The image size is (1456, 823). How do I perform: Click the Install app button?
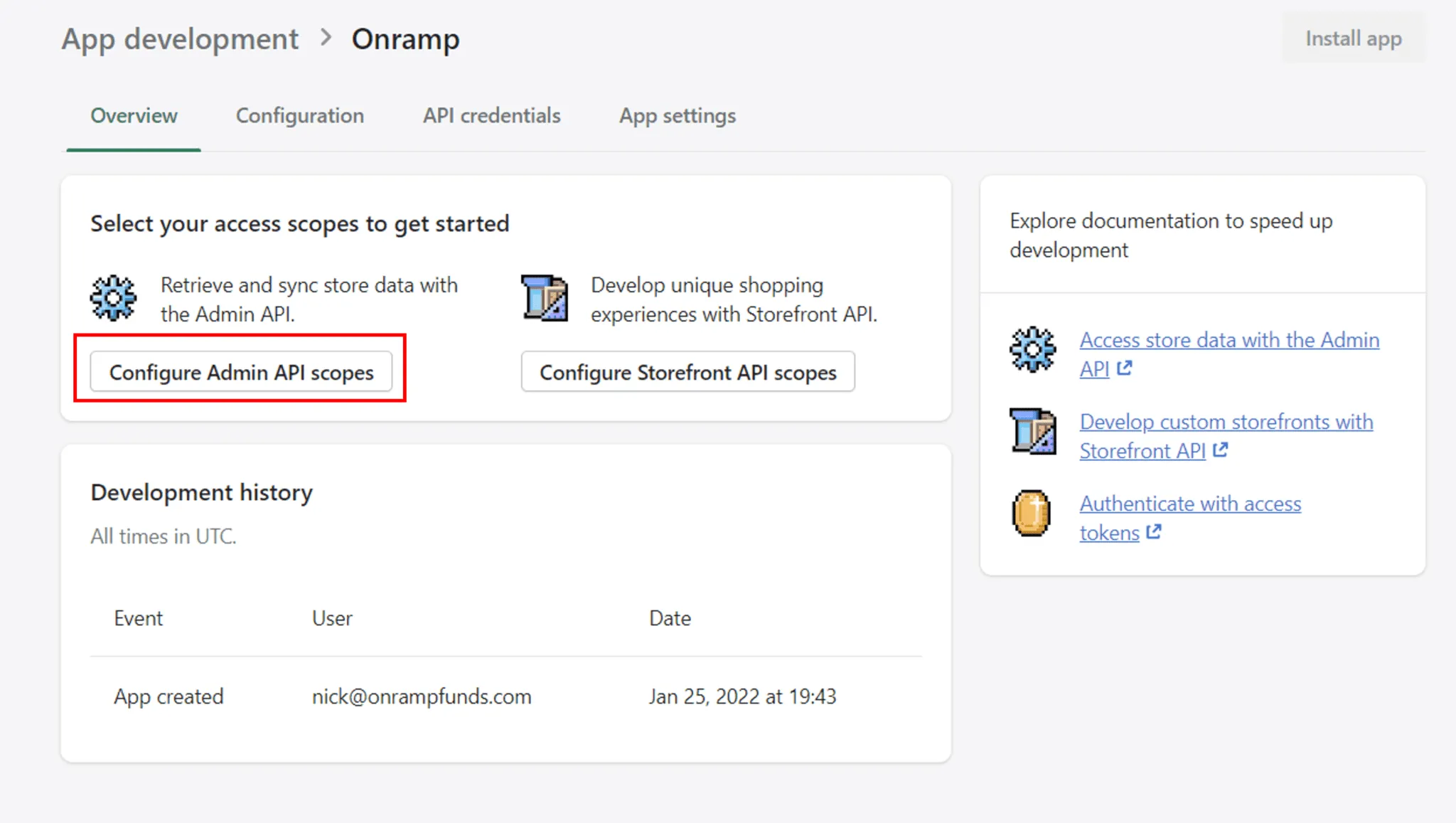click(x=1354, y=38)
